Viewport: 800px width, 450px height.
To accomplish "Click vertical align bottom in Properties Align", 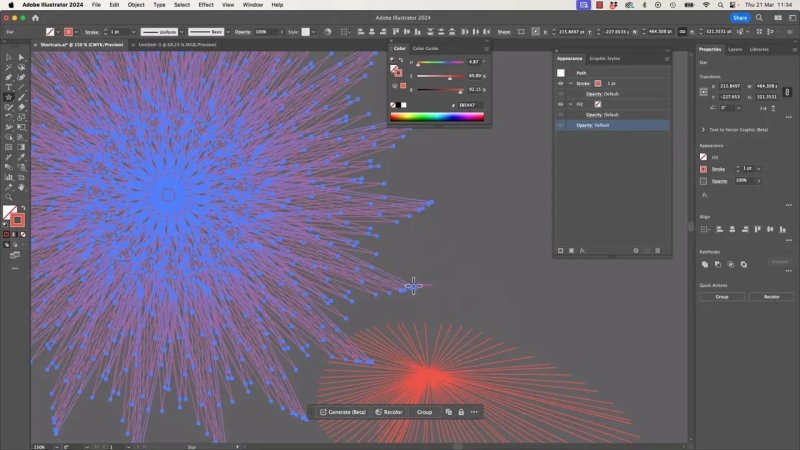I will click(783, 230).
